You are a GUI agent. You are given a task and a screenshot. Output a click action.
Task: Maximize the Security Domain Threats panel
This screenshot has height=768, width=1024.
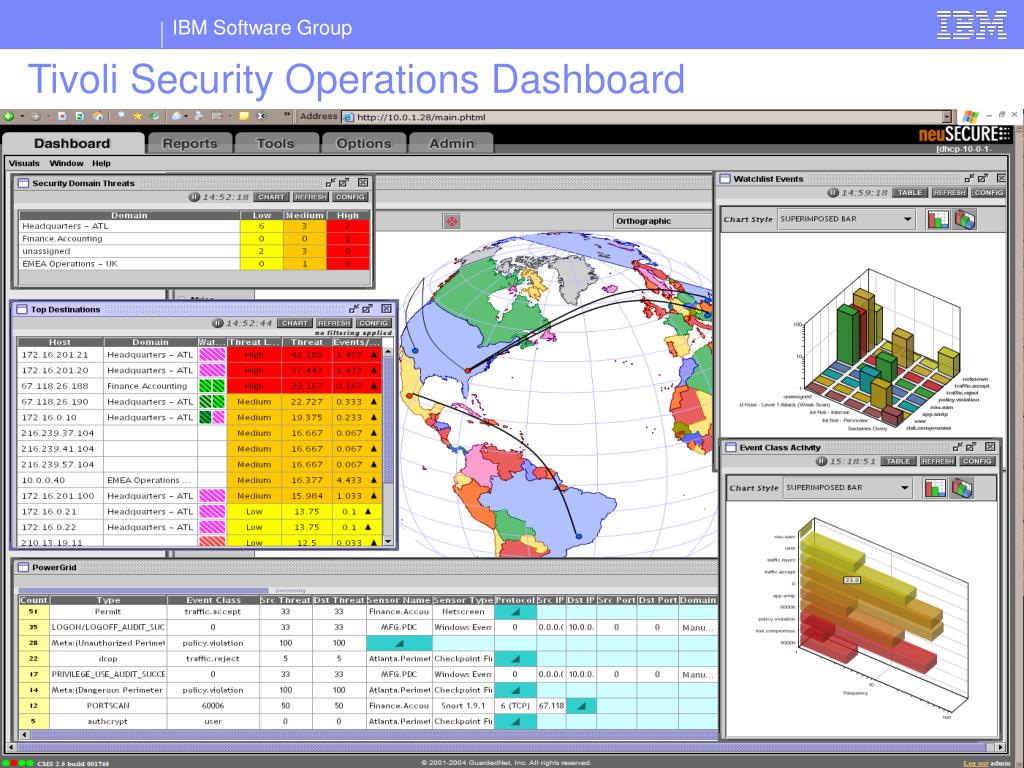(x=344, y=183)
